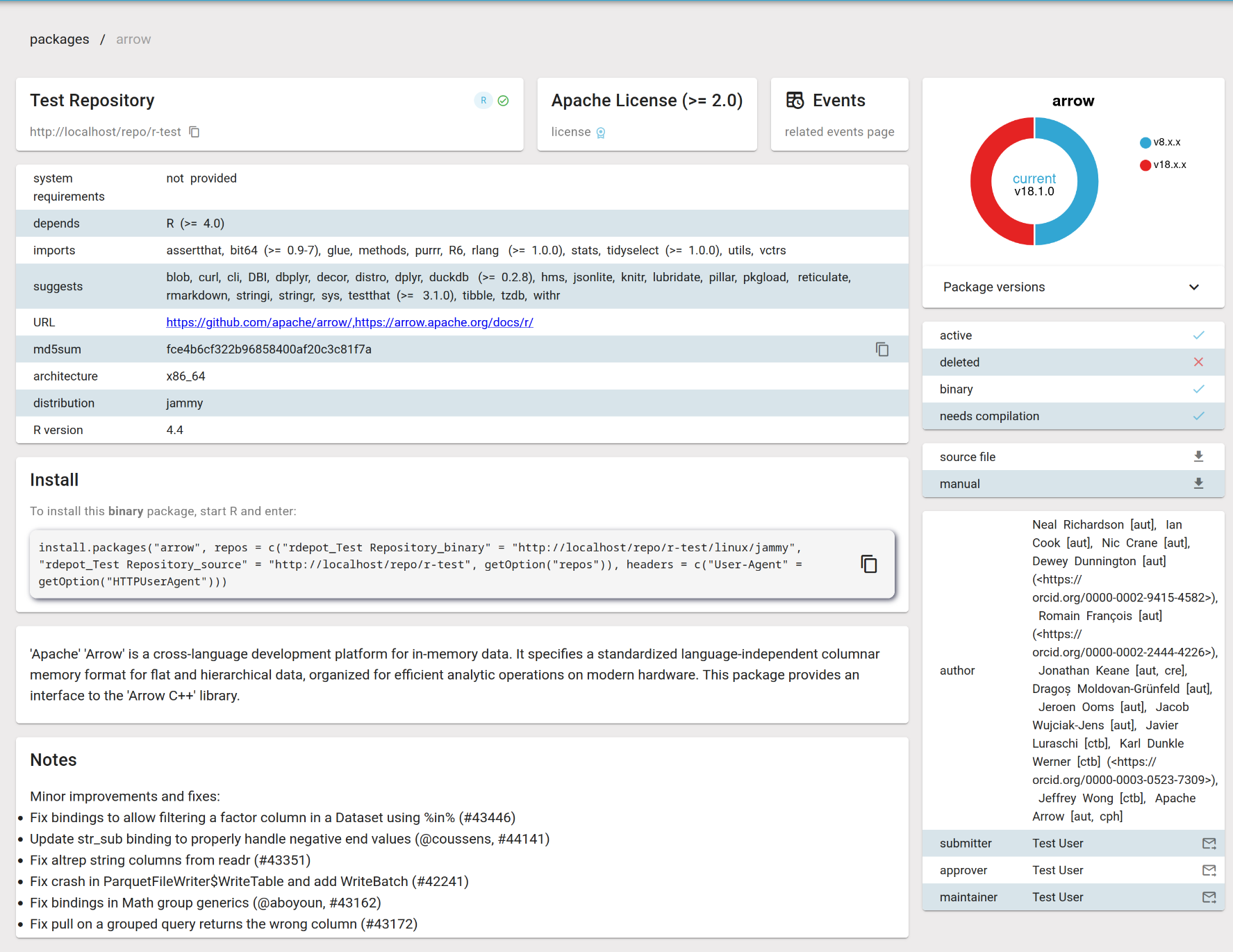Click the green published checkmark icon
This screenshot has width=1233, height=952.
[504, 101]
